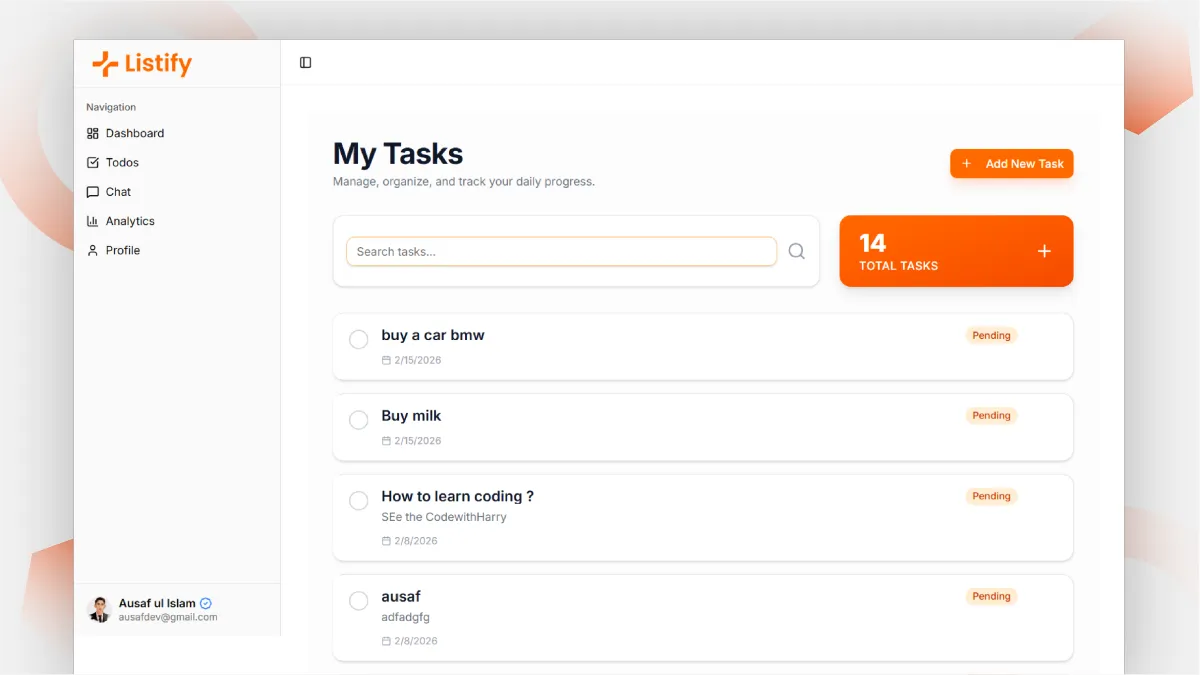Click the search magnifier icon

(797, 251)
